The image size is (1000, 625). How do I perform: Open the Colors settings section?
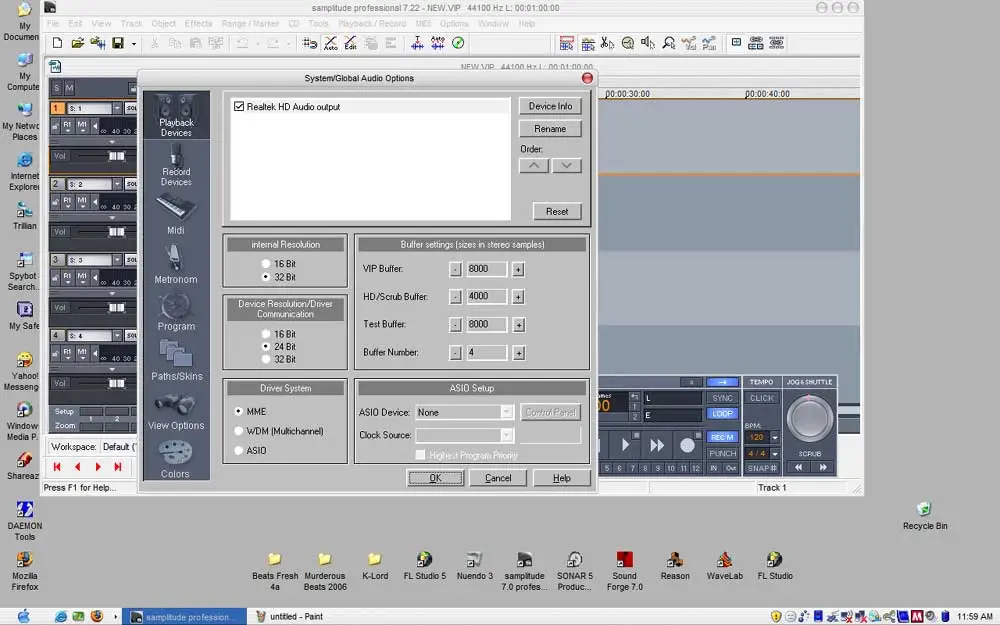coord(176,459)
